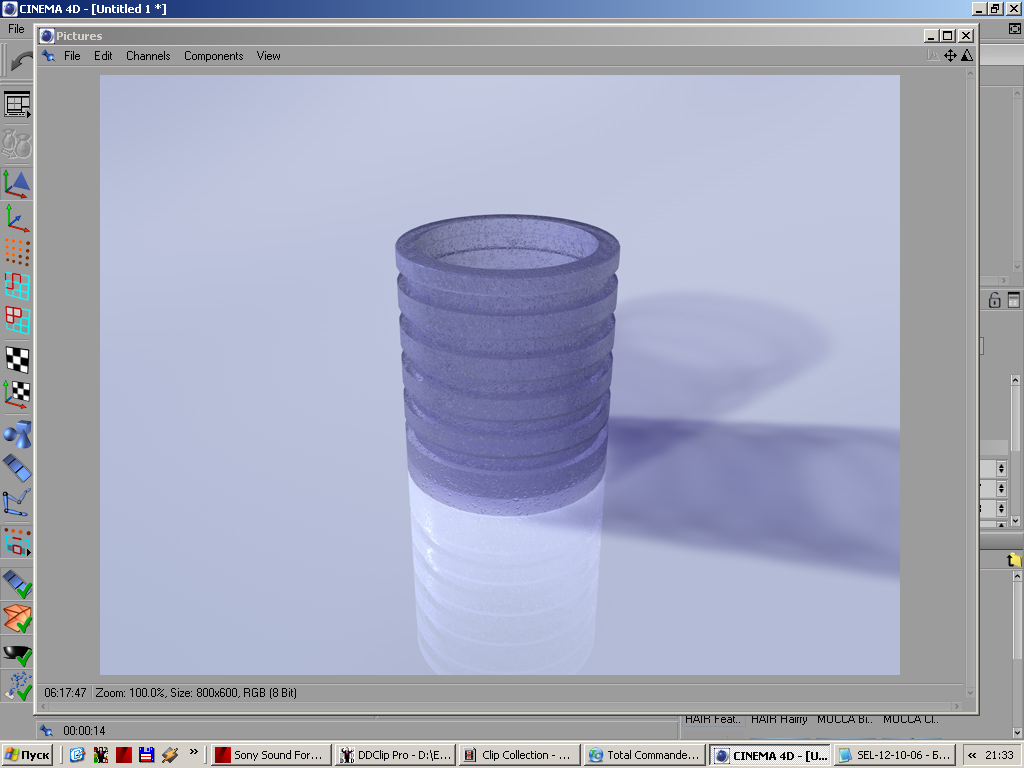Image resolution: width=1024 pixels, height=768 pixels.
Task: Select the points mode tool
Action: (17, 251)
